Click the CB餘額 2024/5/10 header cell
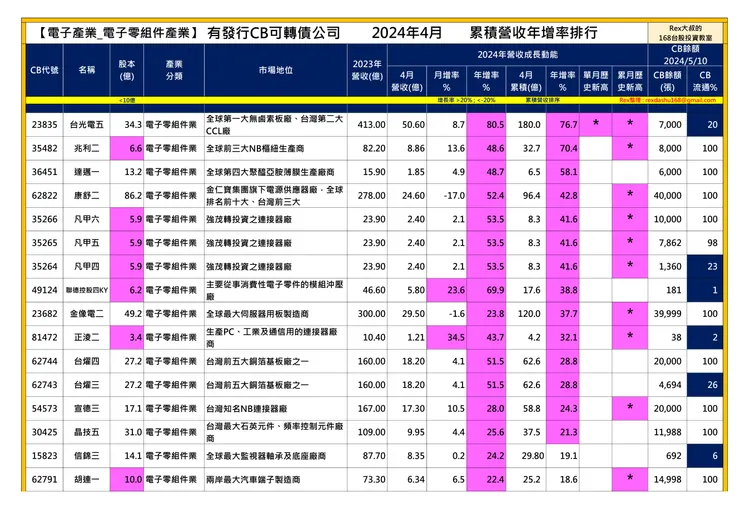Image resolution: width=740 pixels, height=523 pixels. [x=685, y=55]
